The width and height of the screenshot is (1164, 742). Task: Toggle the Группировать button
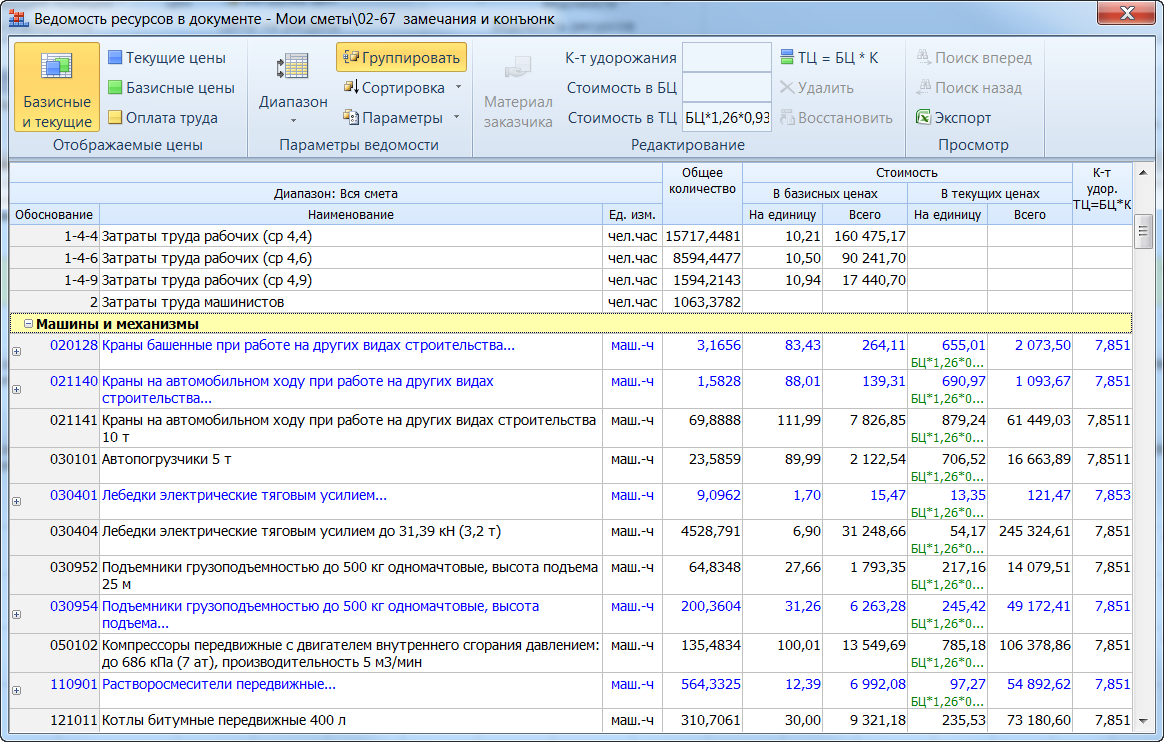[401, 58]
